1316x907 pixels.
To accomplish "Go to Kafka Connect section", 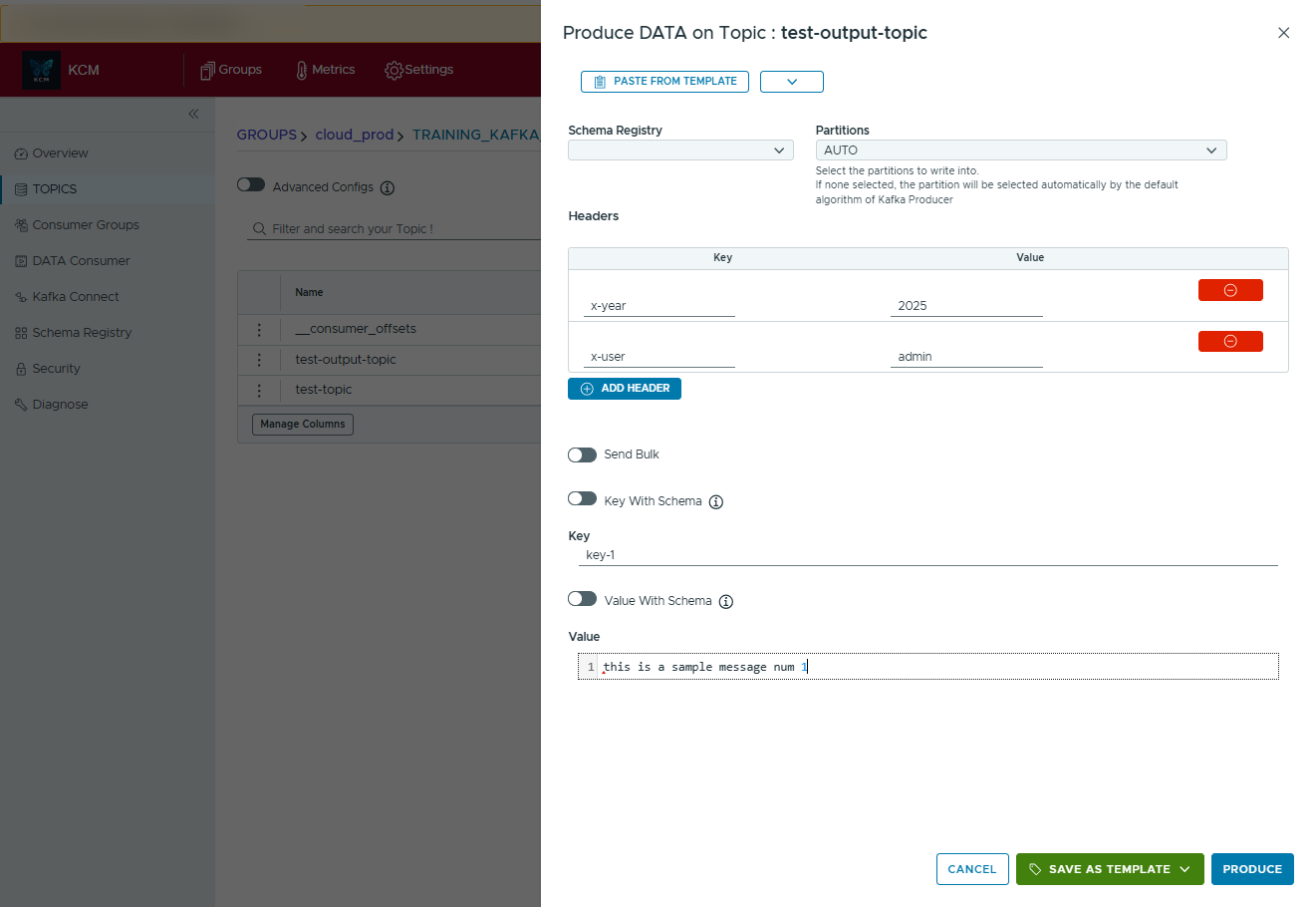I will 75,297.
